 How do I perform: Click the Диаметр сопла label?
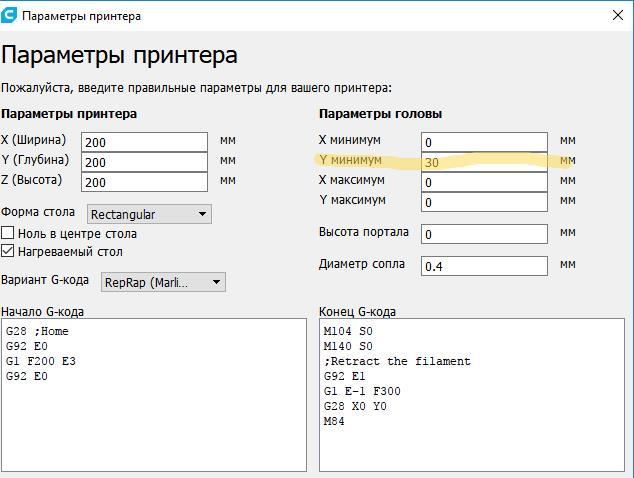pyautogui.click(x=361, y=264)
